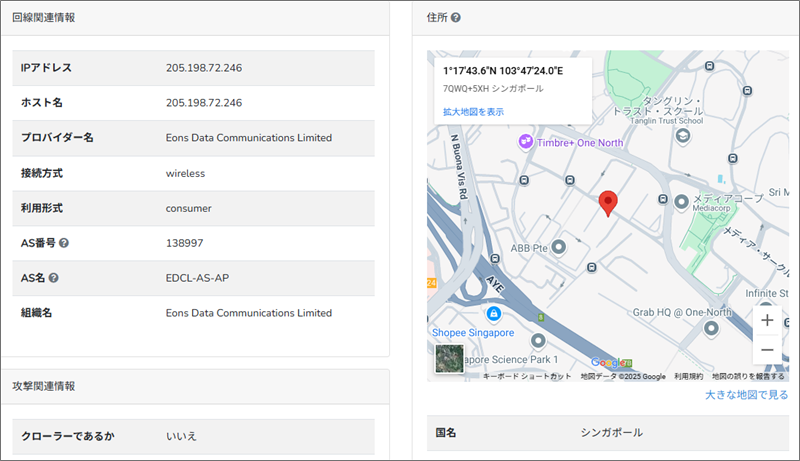Click the クローラーであるか value いいえ
The image size is (800, 461).
click(181, 436)
